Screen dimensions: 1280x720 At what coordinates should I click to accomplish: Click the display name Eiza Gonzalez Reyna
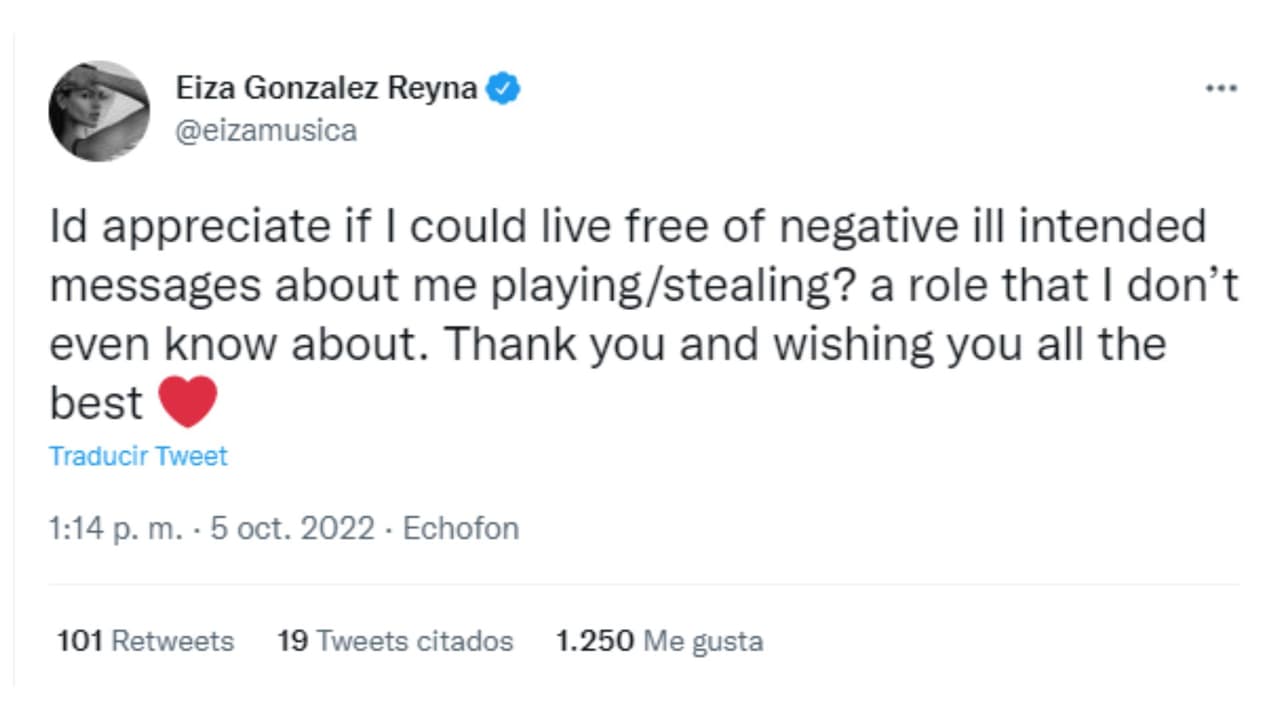click(327, 89)
